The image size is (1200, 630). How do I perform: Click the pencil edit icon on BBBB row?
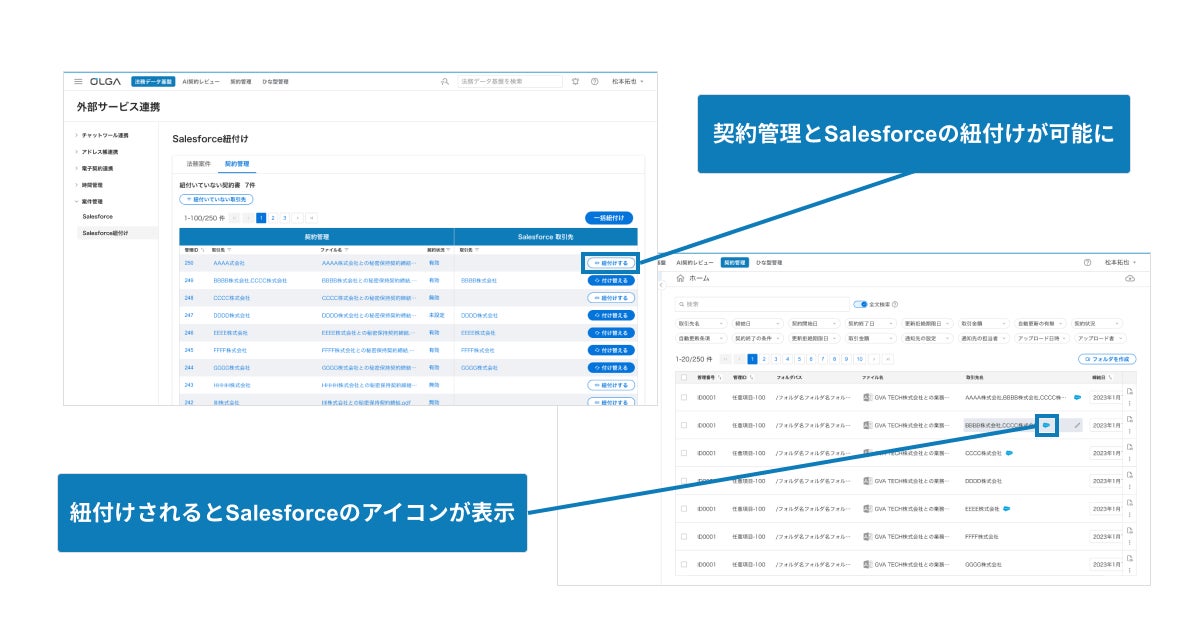tap(1077, 425)
